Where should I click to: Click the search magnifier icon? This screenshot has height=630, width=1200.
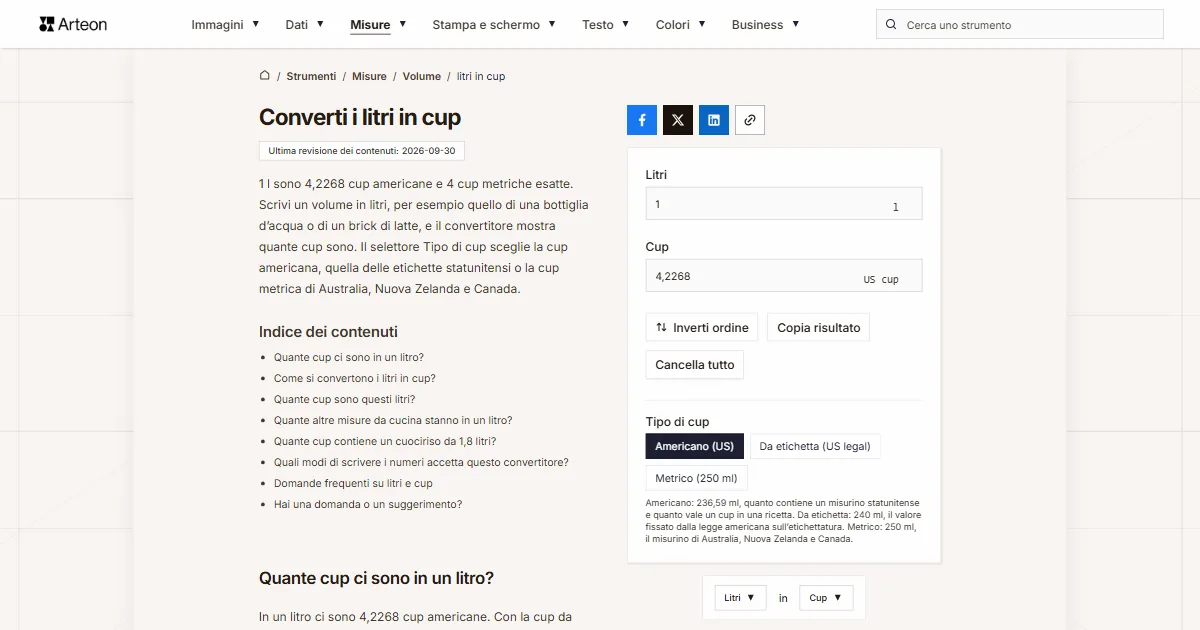click(892, 25)
